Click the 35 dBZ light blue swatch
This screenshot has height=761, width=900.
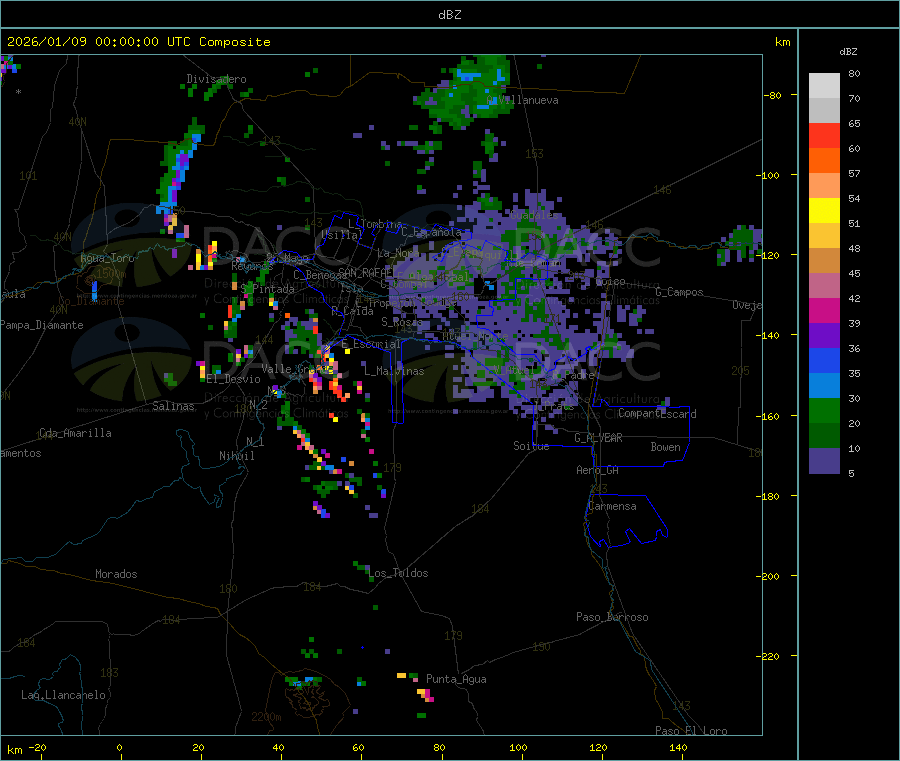point(824,386)
